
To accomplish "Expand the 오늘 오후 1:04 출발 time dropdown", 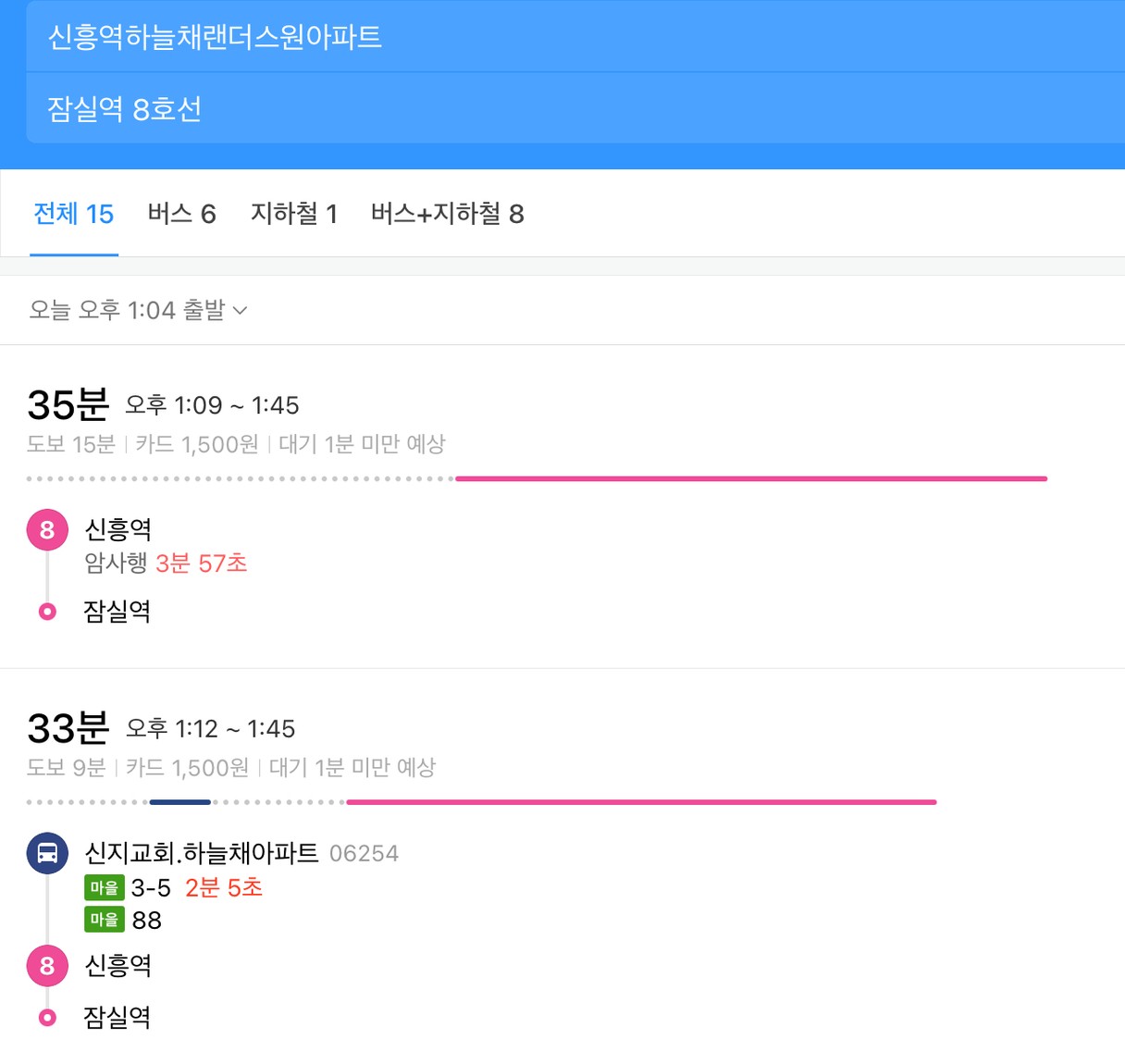I will pos(138,310).
